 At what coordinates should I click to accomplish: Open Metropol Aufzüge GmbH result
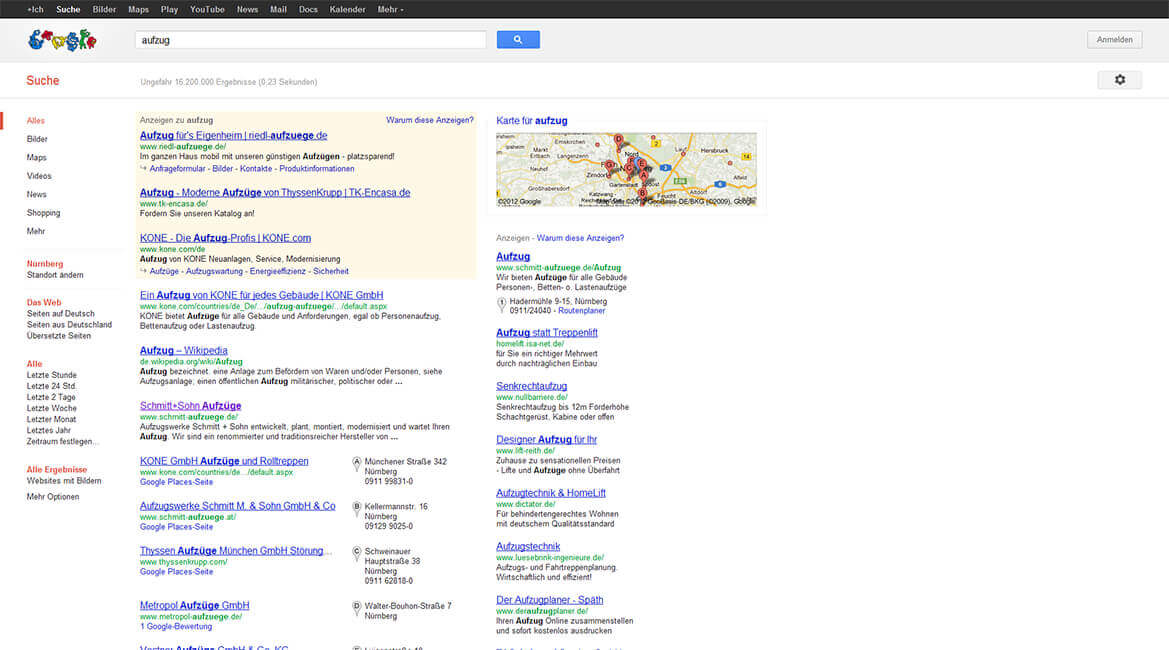coord(195,606)
